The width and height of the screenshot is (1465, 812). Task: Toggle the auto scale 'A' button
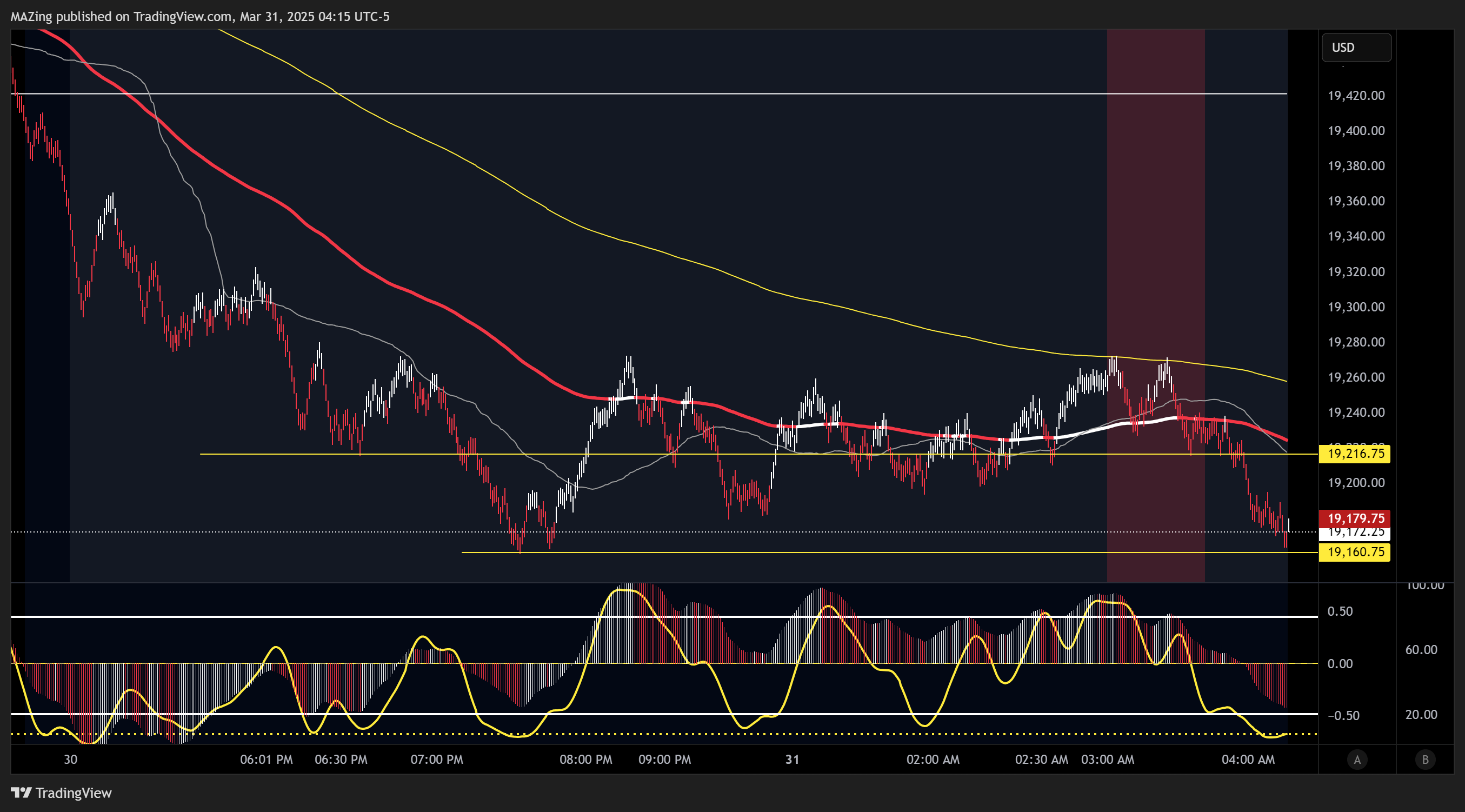click(1357, 760)
